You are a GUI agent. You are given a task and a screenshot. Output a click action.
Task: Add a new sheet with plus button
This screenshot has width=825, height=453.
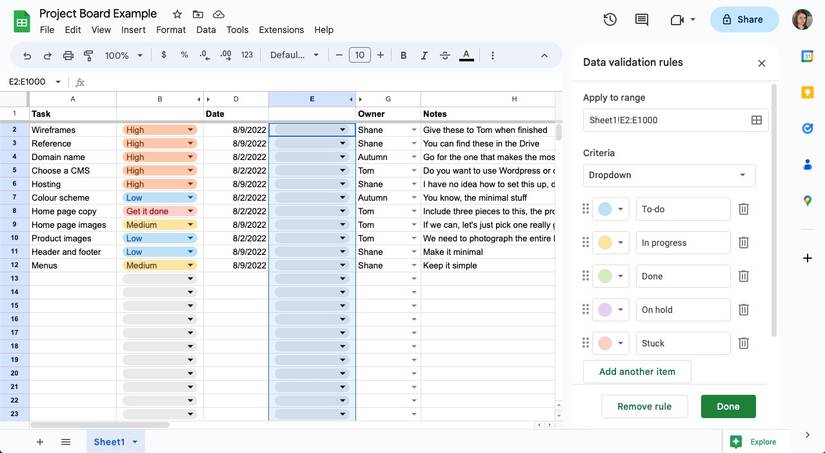[40, 442]
